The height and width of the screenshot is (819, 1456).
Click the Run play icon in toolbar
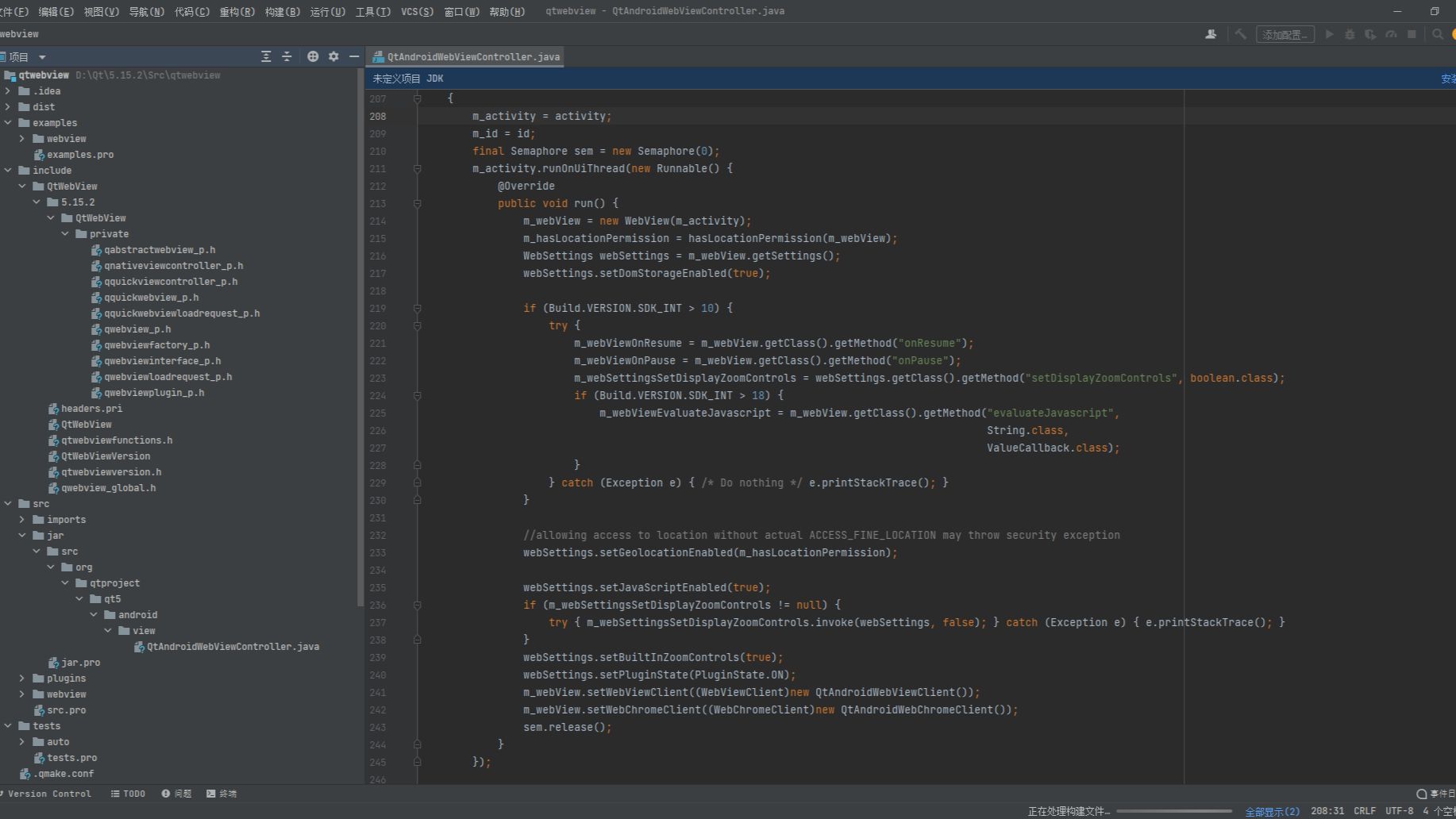(x=1329, y=34)
